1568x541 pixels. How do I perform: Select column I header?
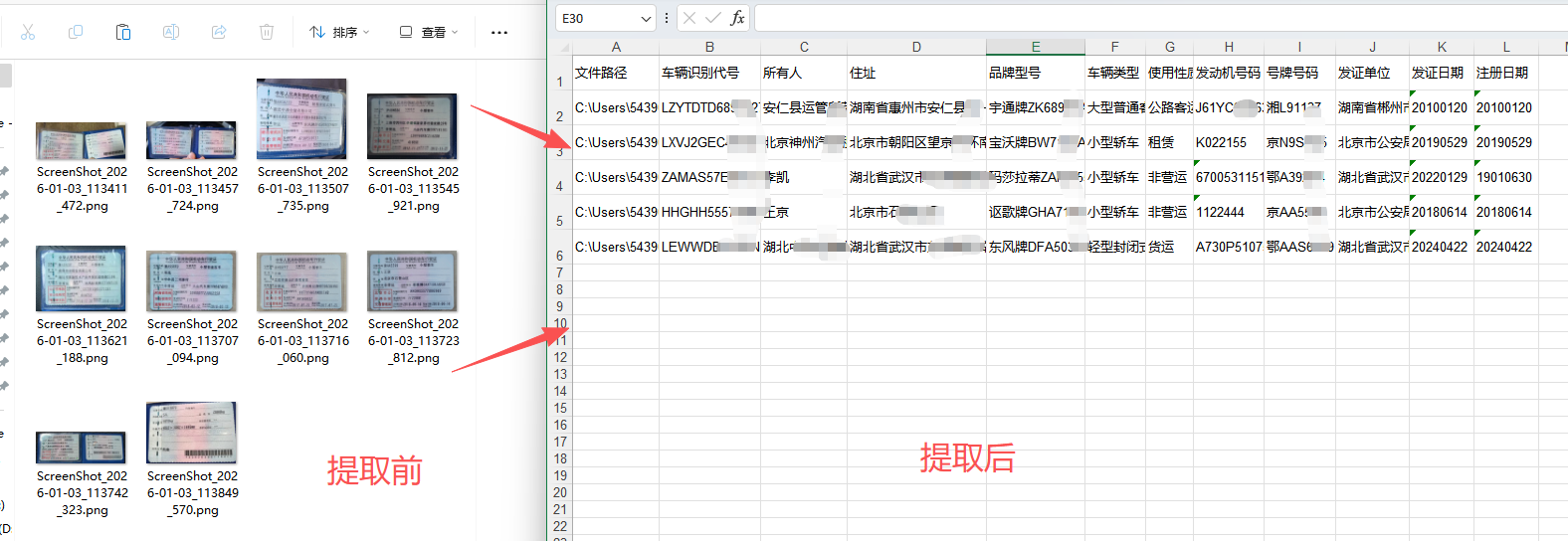[x=1299, y=47]
